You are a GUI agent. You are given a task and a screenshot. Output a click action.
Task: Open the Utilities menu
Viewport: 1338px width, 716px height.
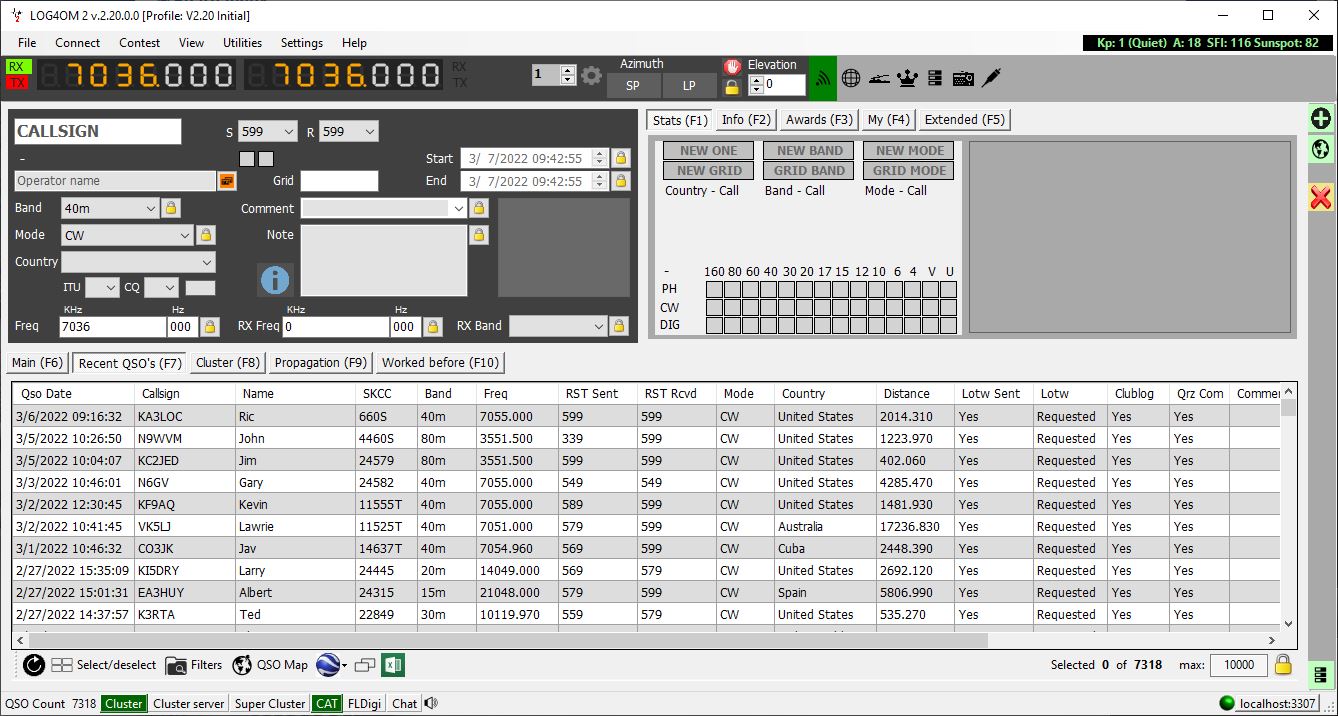(x=242, y=43)
